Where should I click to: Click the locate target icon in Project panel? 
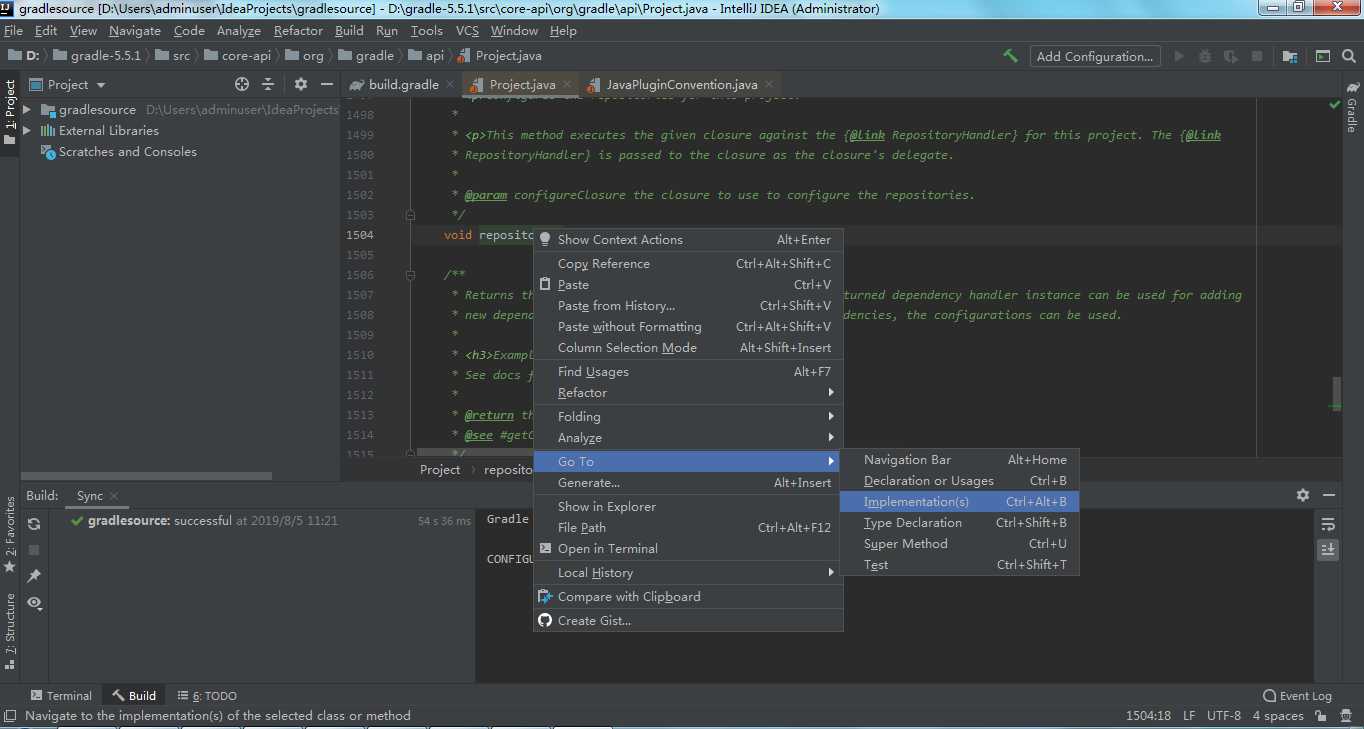click(x=242, y=84)
